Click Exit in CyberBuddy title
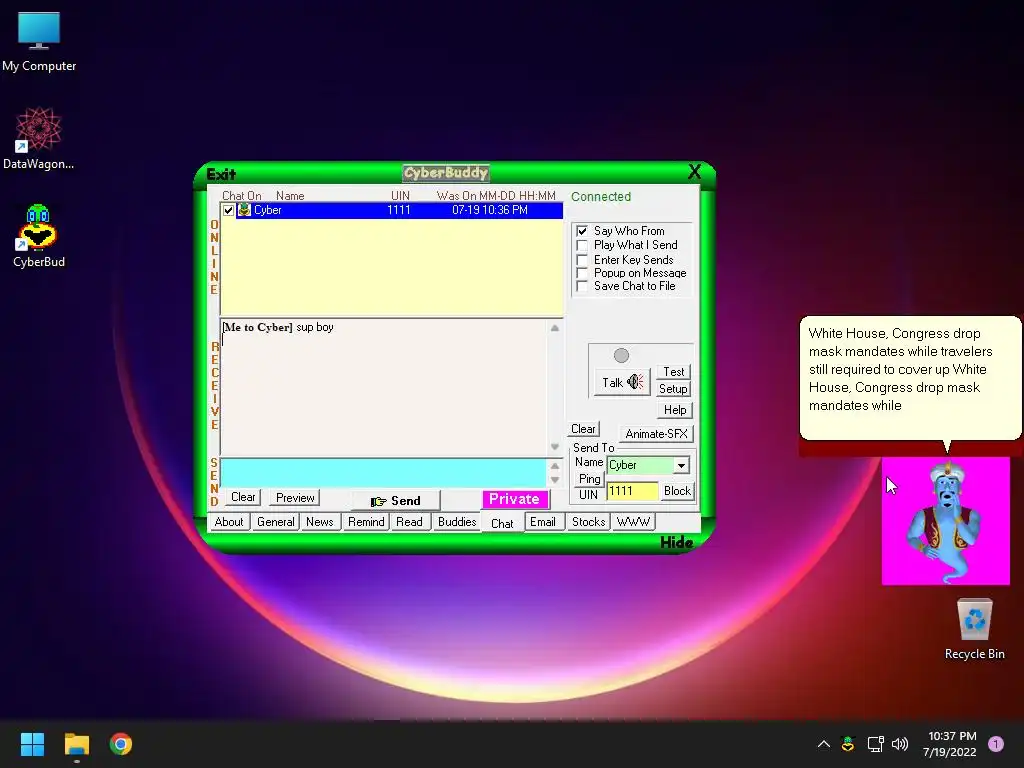This screenshot has width=1024, height=768. tap(221, 174)
